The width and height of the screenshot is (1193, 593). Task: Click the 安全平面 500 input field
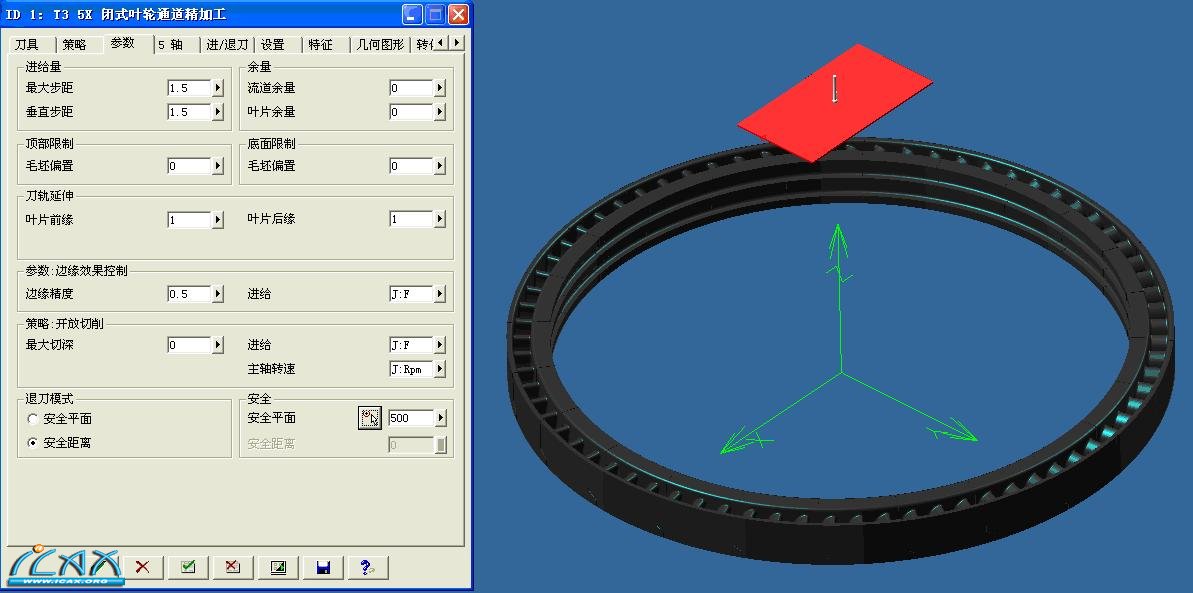(412, 418)
